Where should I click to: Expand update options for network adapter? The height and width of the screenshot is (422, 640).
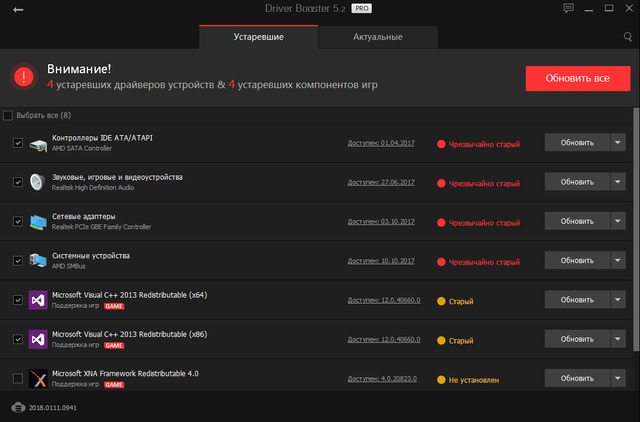coord(618,221)
